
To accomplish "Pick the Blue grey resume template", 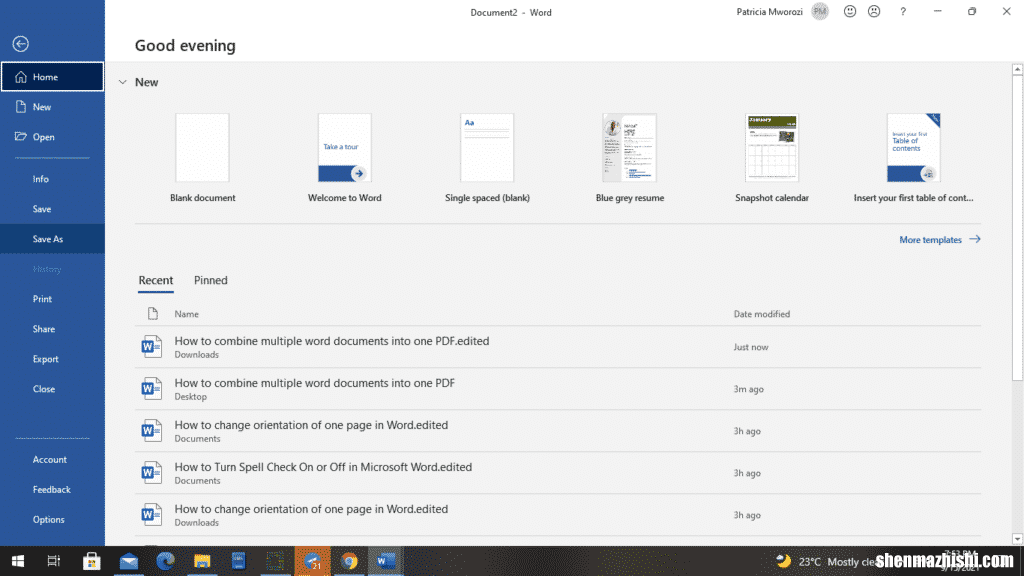I will coord(630,157).
